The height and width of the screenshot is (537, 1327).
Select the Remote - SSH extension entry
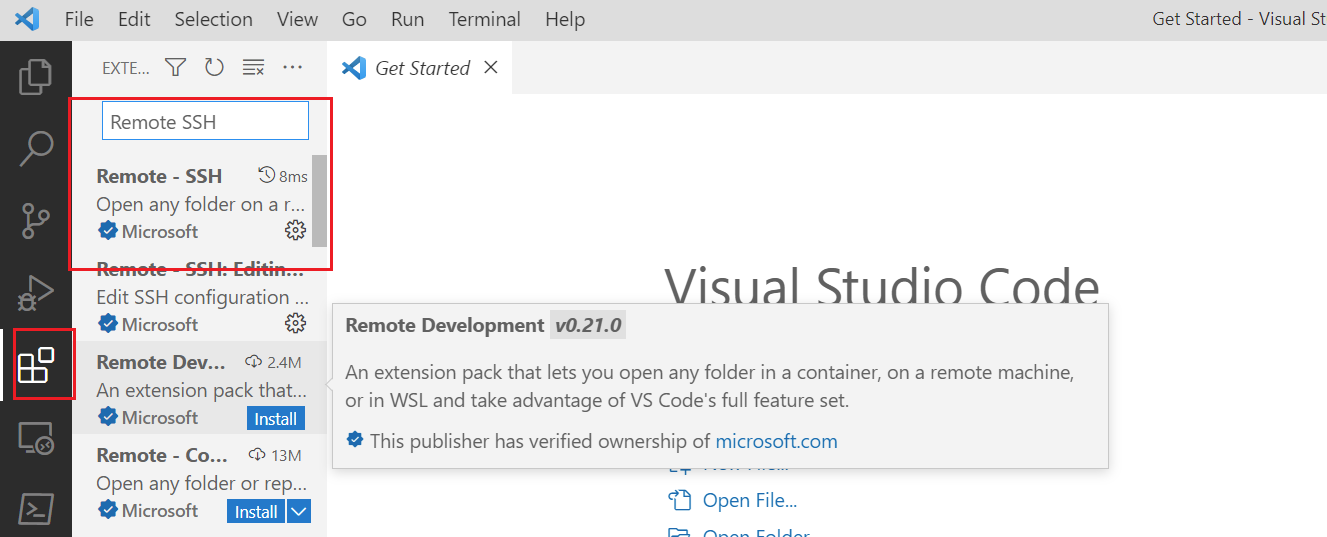click(200, 203)
